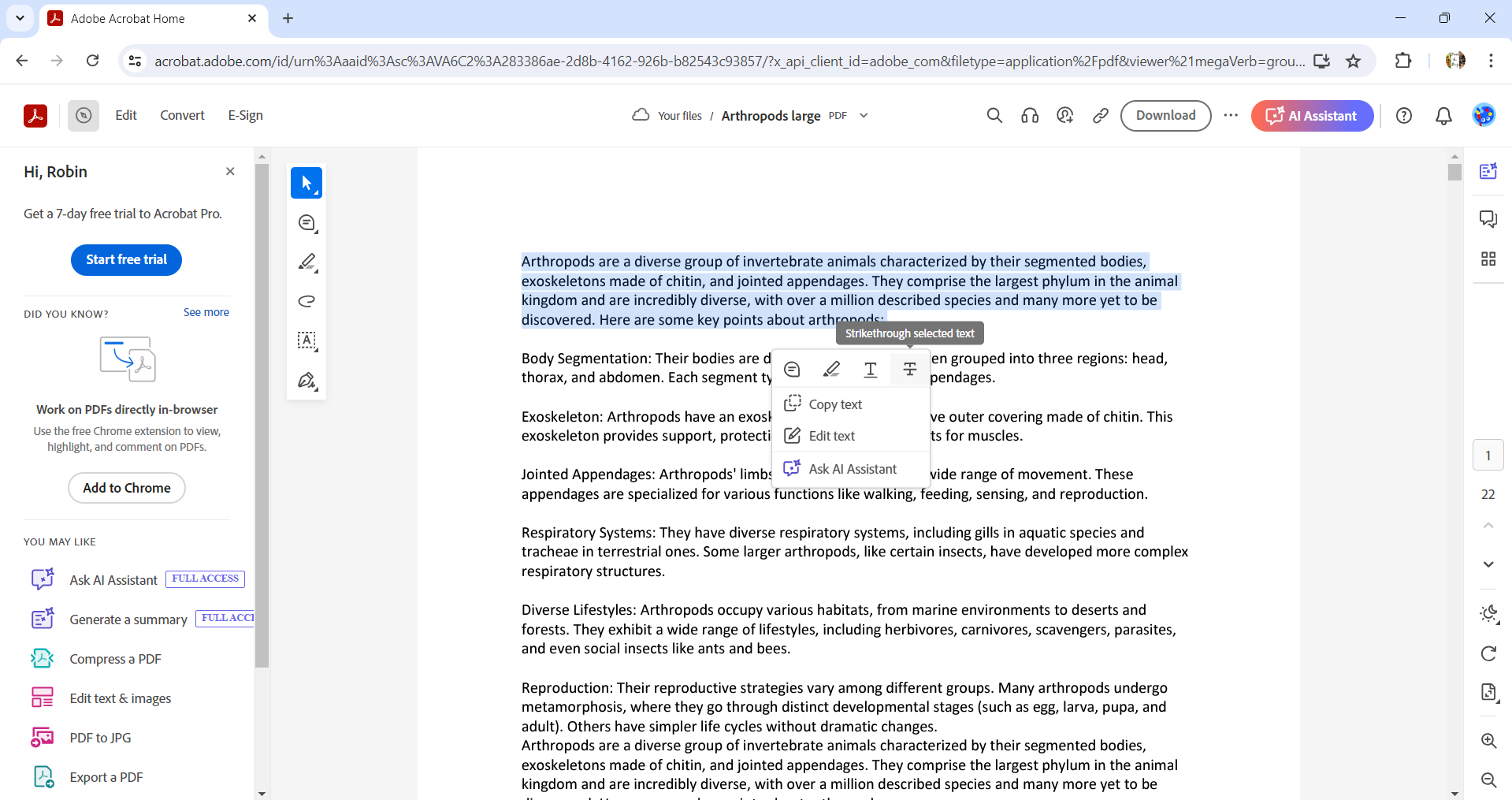Open the page thumbnails grid view
This screenshot has width=1512, height=800.
pos(1488,258)
